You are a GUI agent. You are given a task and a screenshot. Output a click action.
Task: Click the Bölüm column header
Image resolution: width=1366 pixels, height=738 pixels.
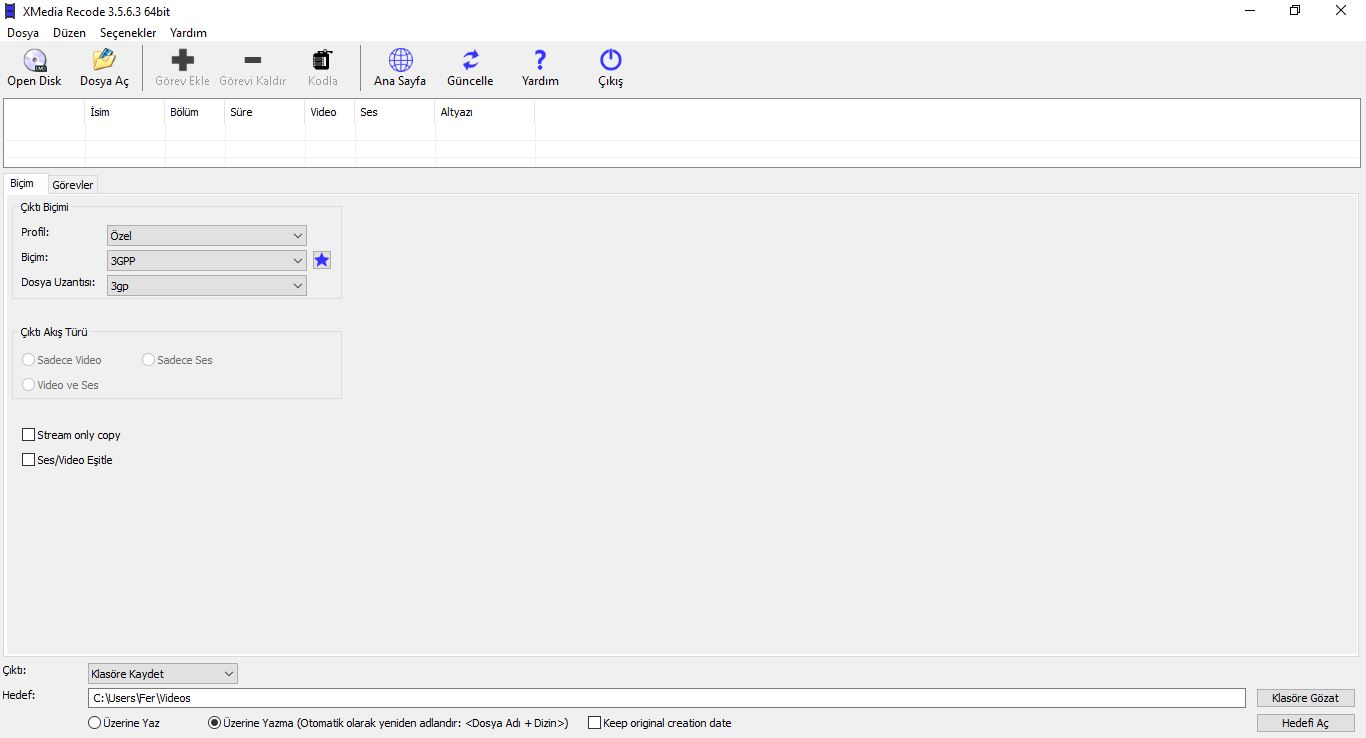(195, 112)
